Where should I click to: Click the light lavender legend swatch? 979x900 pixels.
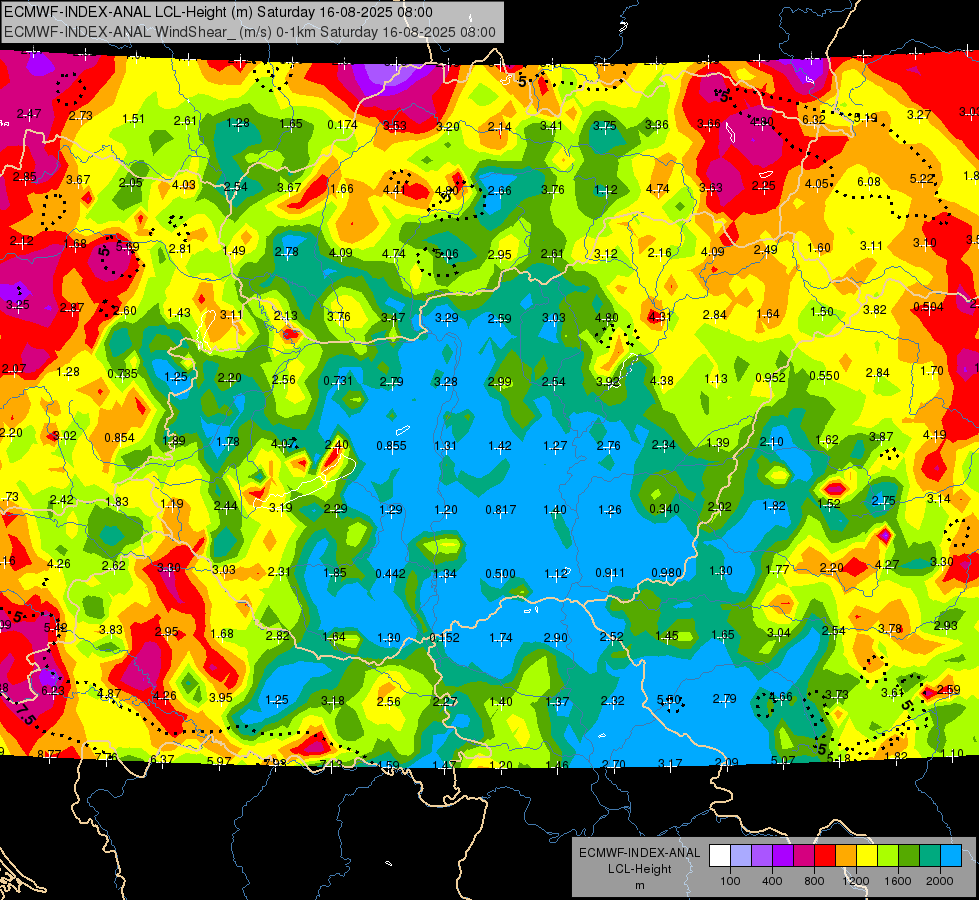(741, 856)
